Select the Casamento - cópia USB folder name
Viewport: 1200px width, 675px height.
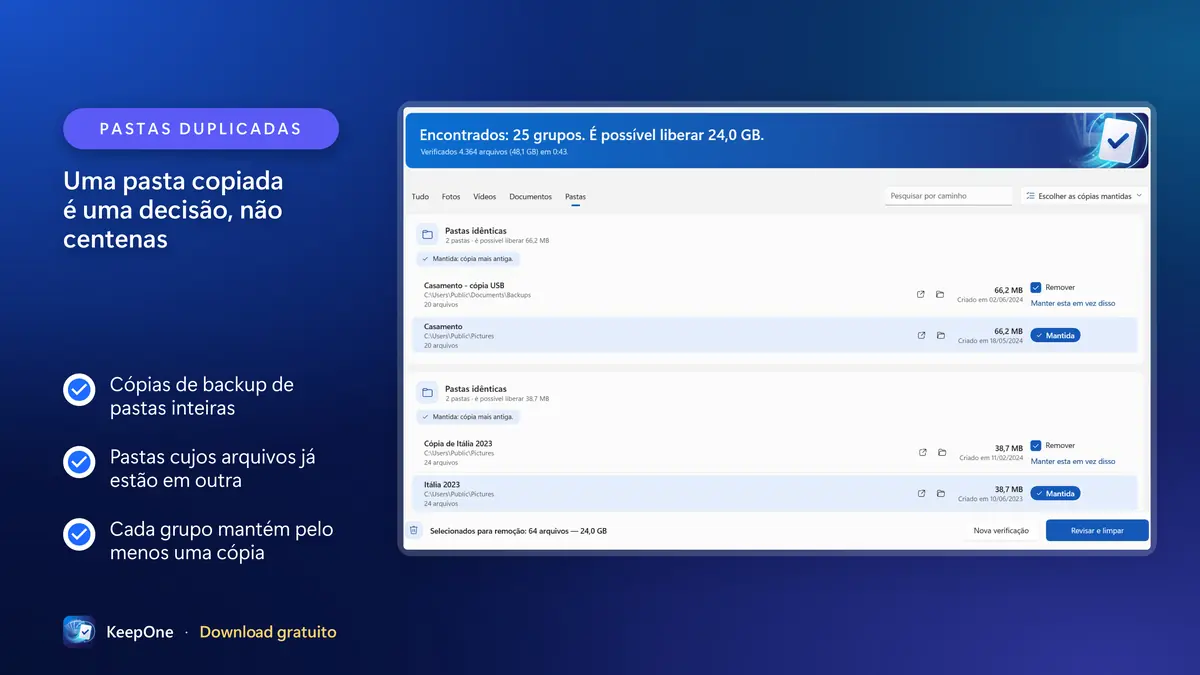[x=464, y=285]
